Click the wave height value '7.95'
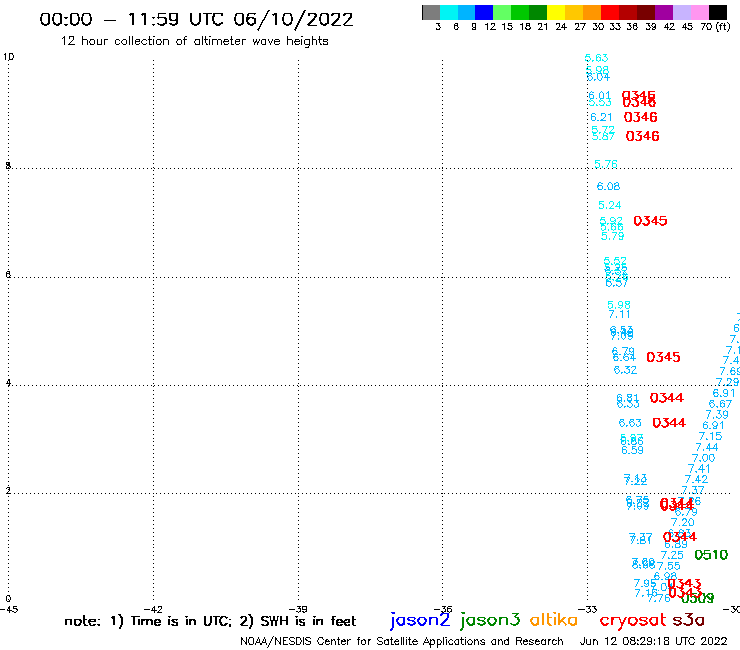Viewport: 740px width, 650px height. 645,583
